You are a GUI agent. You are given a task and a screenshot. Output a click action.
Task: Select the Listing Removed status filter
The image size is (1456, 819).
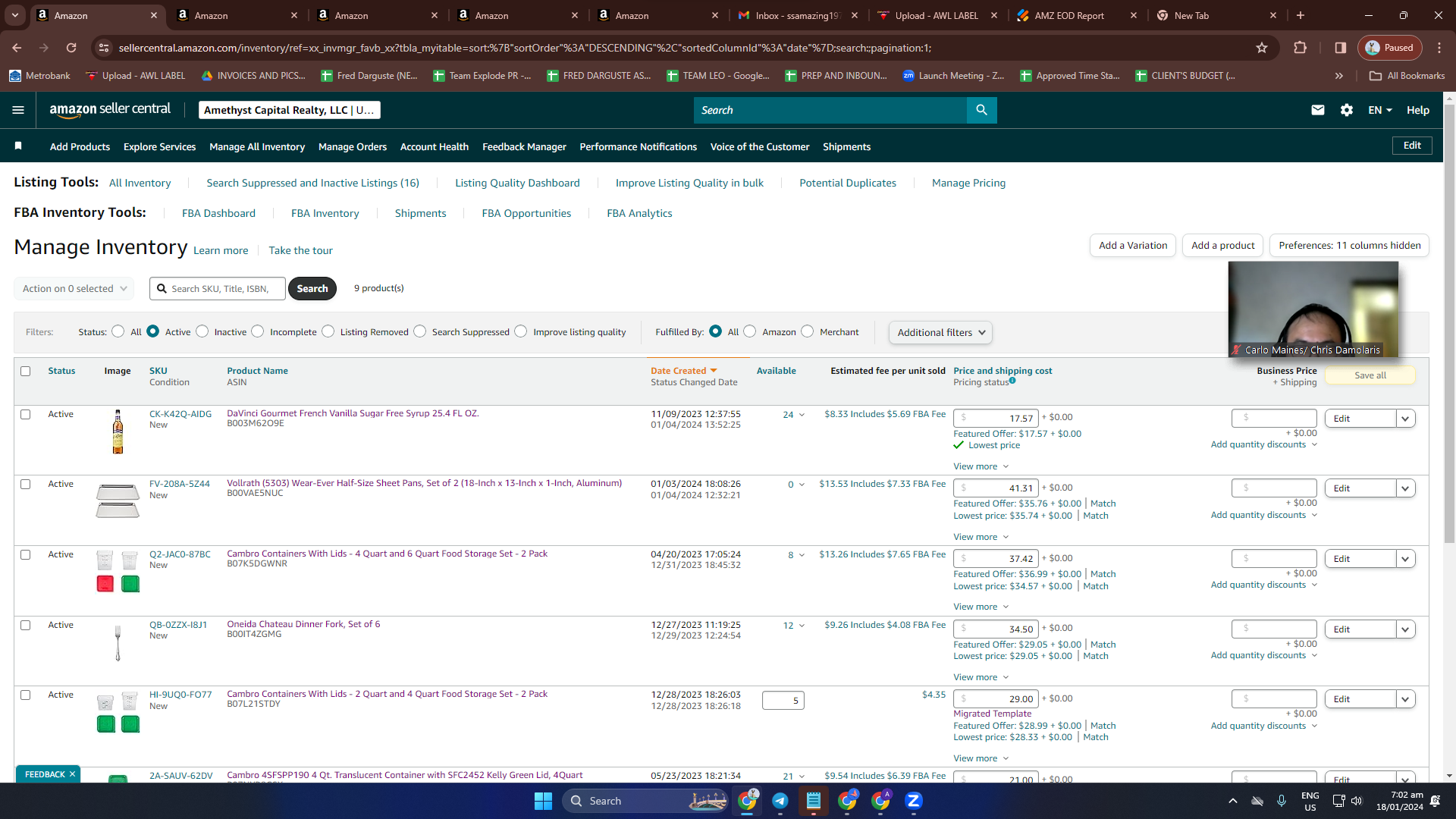click(328, 331)
